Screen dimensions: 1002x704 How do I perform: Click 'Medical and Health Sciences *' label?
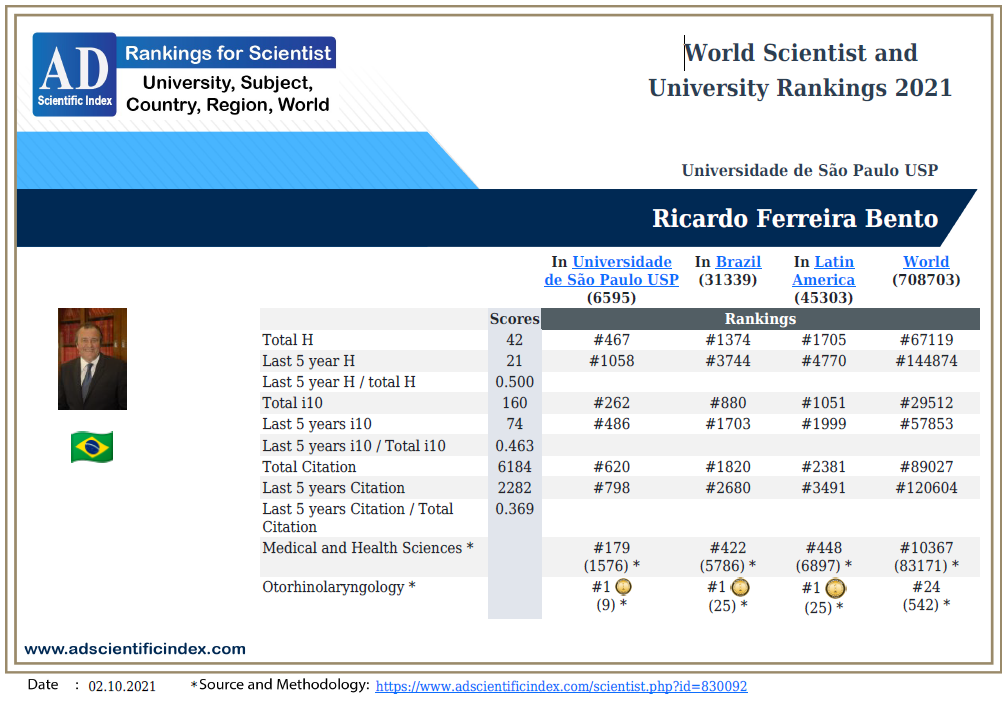click(x=367, y=548)
